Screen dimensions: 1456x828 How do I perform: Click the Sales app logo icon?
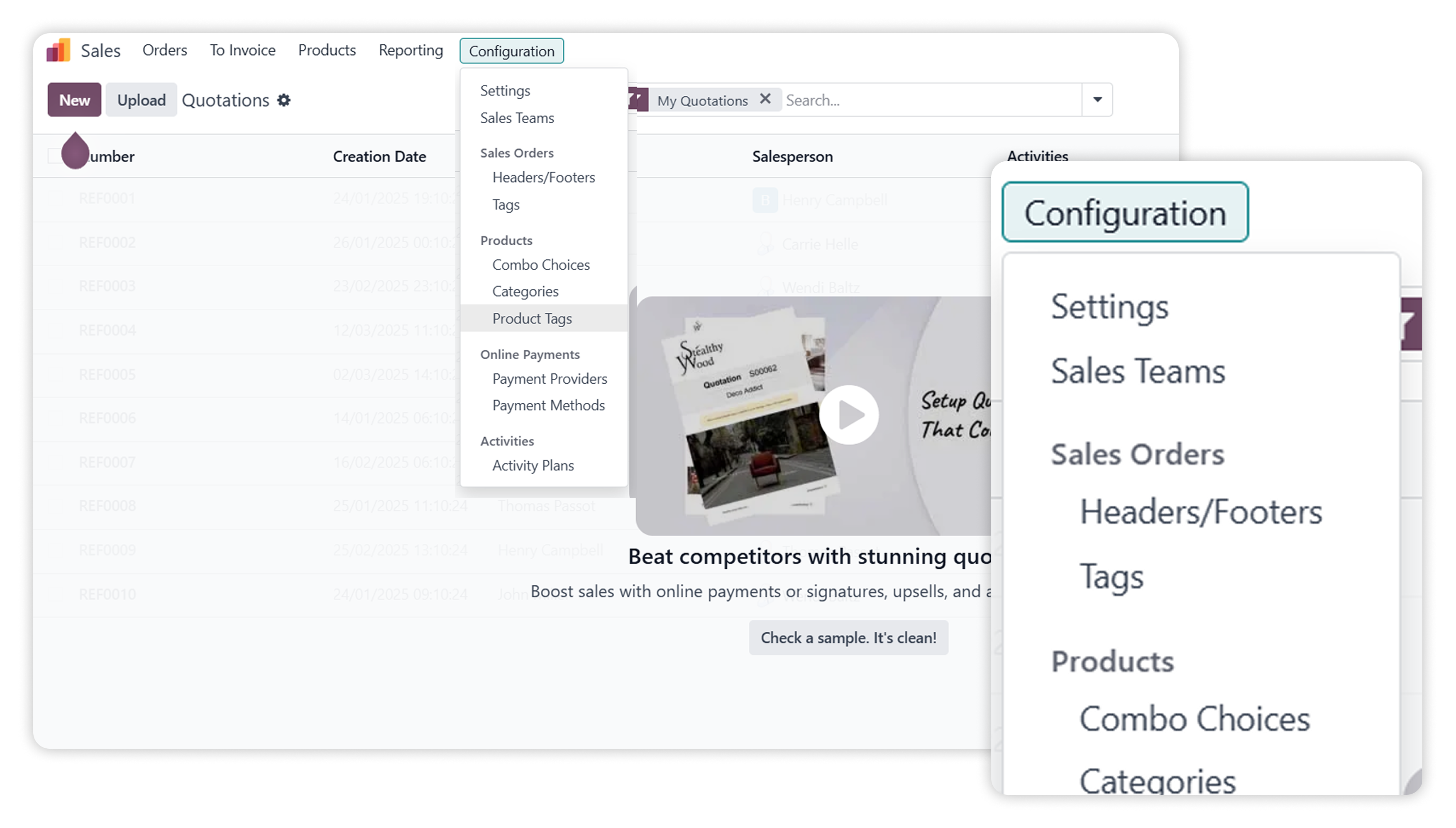tap(58, 50)
